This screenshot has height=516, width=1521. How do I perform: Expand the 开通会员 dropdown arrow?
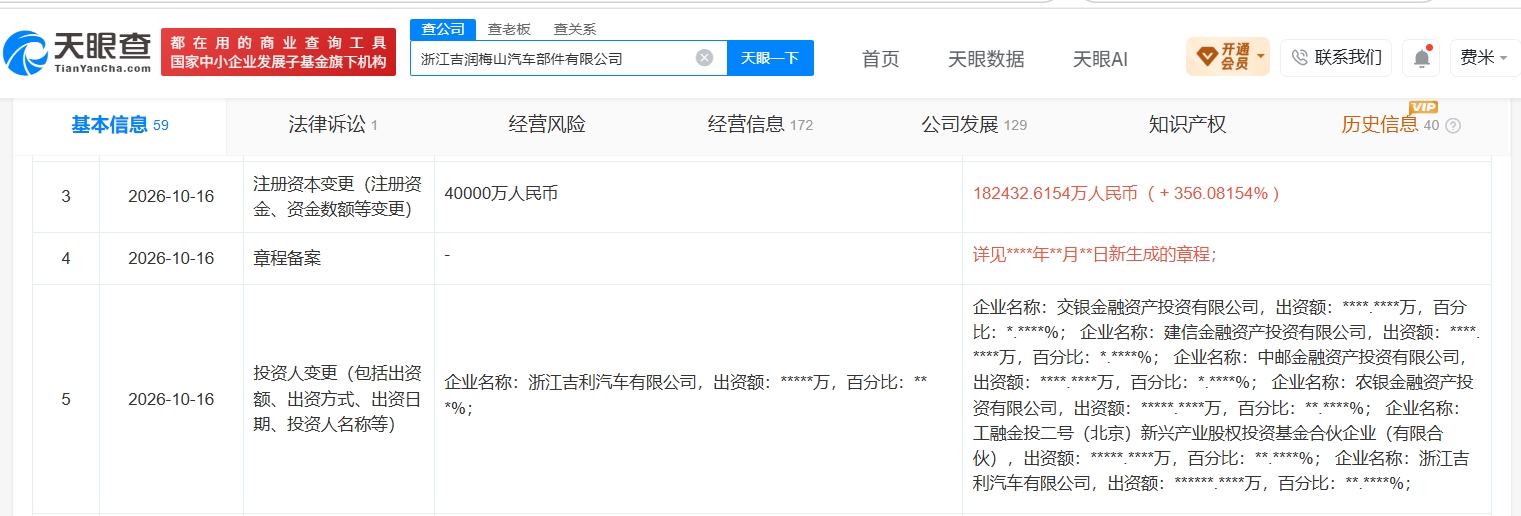click(1261, 56)
